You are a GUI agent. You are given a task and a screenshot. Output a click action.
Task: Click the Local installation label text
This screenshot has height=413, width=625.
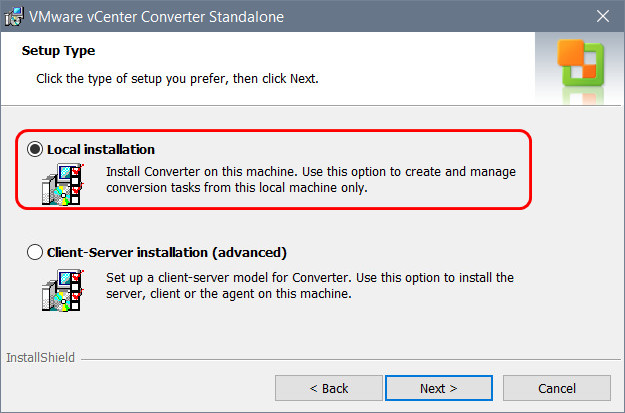[101, 149]
